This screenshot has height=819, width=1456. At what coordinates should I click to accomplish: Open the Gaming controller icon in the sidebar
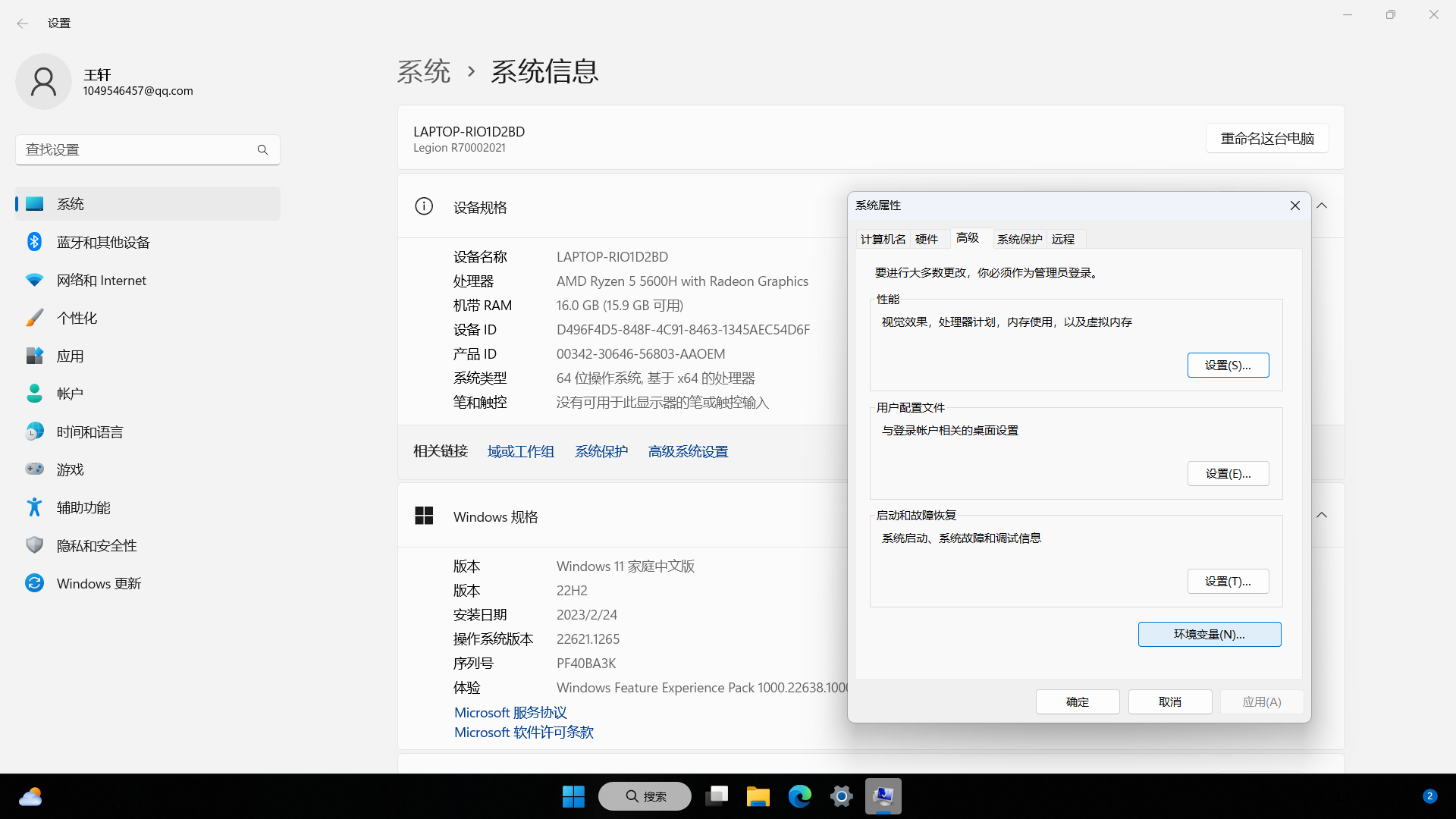click(34, 469)
